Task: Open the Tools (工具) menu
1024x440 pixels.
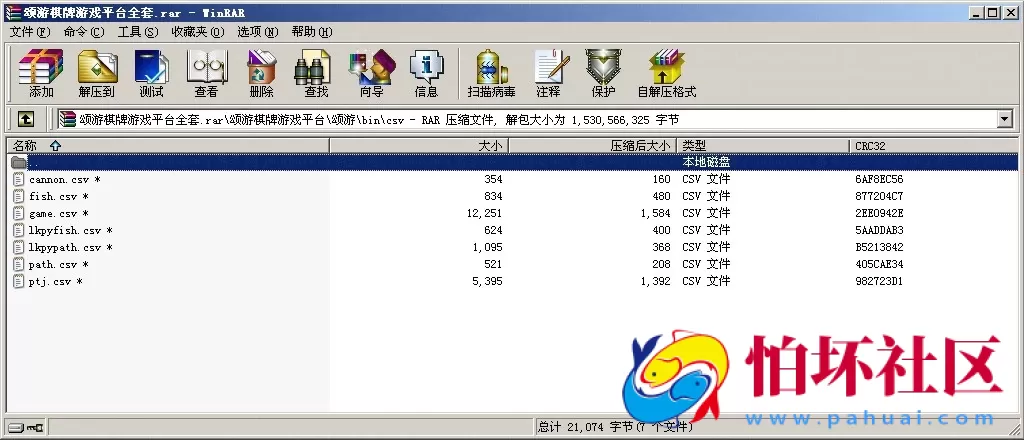Action: tap(138, 32)
